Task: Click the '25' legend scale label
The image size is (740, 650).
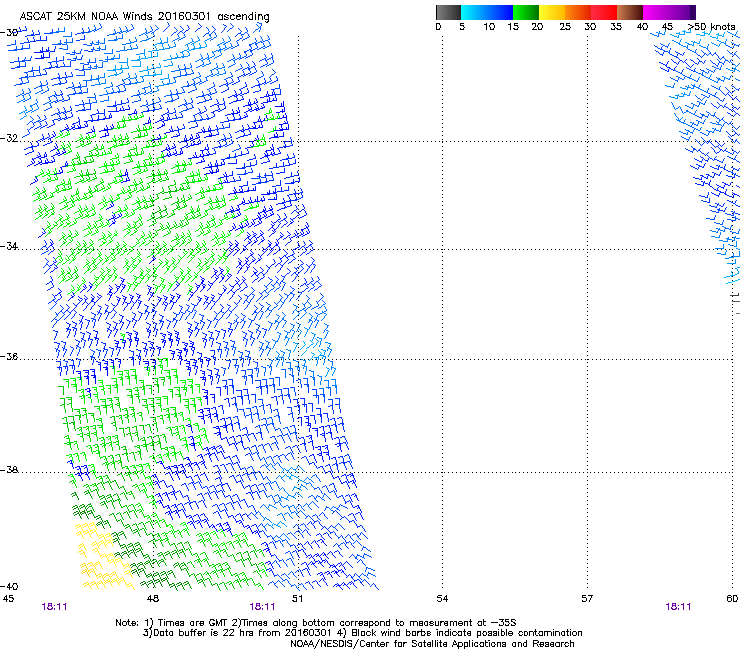Action: (x=565, y=27)
